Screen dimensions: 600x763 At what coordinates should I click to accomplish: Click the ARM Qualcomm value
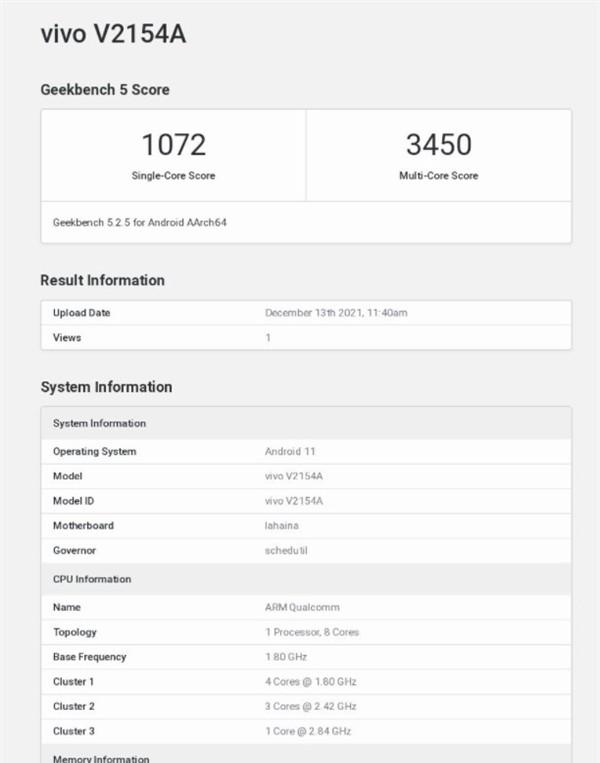pyautogui.click(x=302, y=607)
